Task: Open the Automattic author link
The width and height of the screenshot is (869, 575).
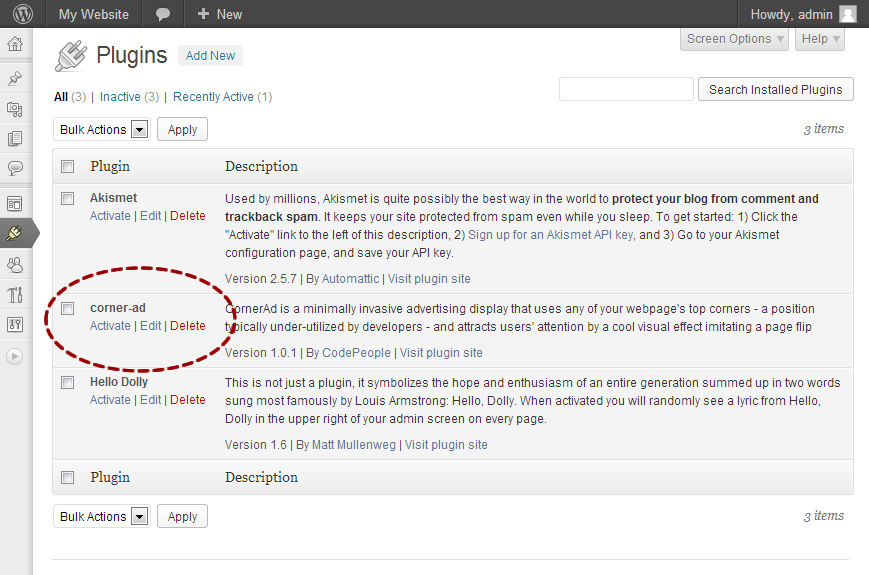Action: coord(350,279)
